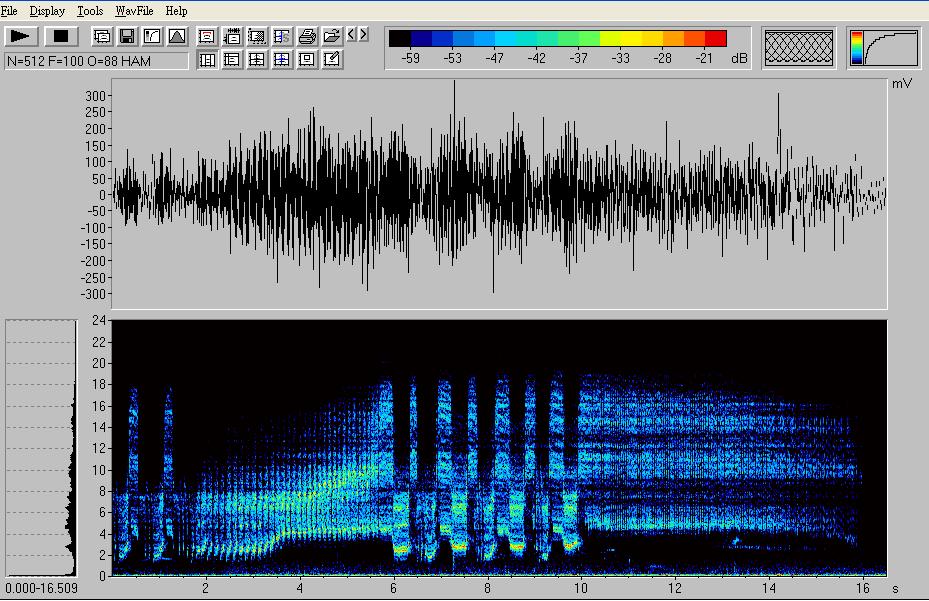
Task: Open the File menu
Action: pyautogui.click(x=9, y=11)
